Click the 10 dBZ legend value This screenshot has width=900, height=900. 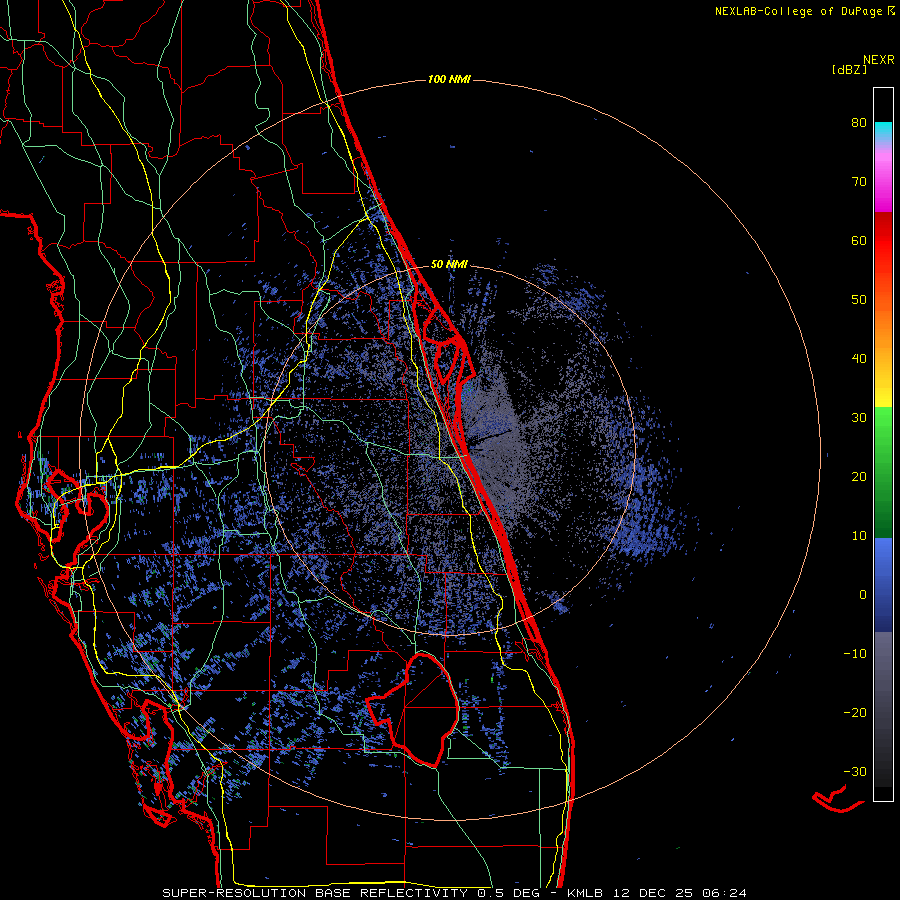pos(859,536)
